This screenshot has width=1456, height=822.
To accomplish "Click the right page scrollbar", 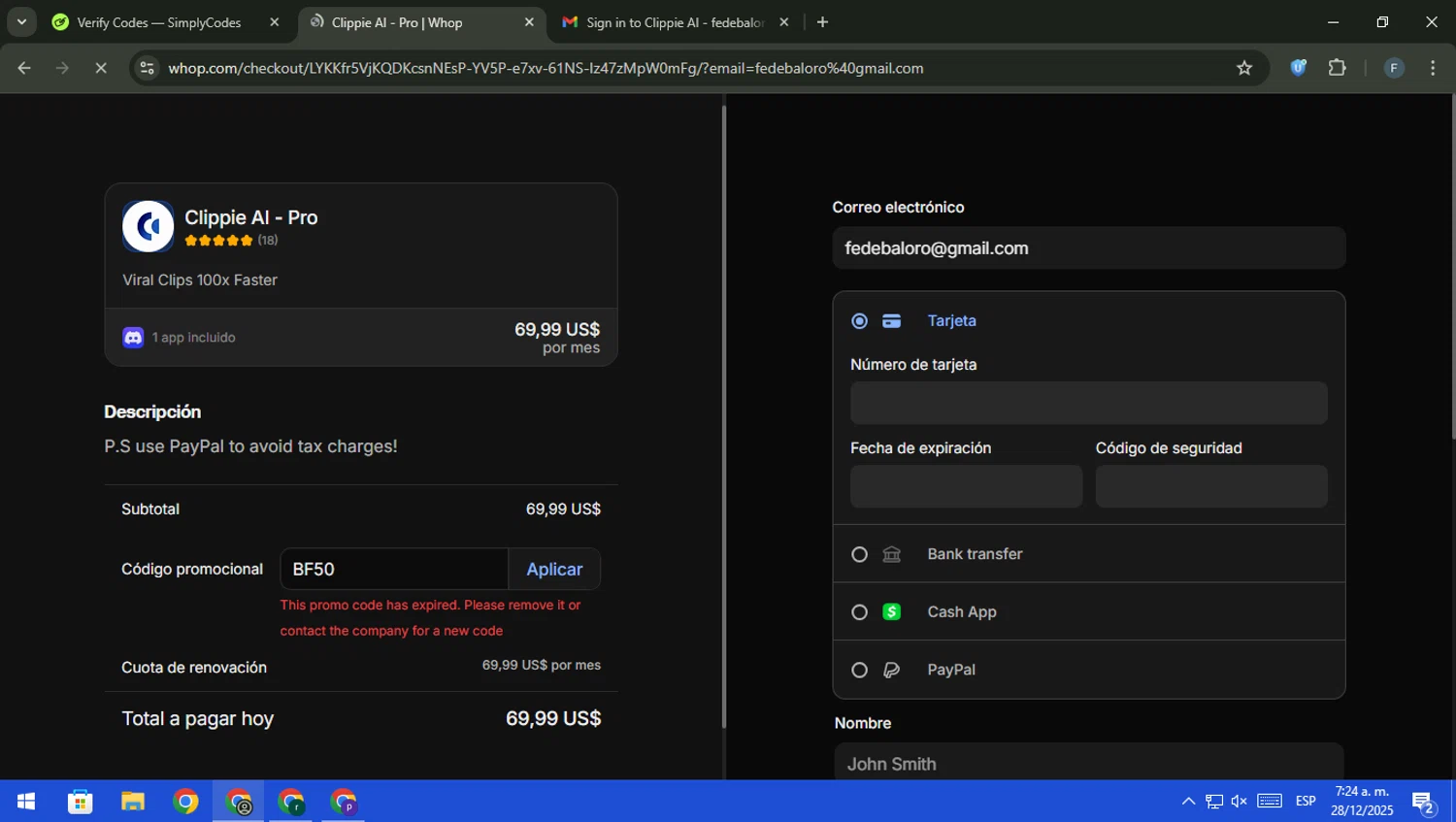I will point(1452,267).
